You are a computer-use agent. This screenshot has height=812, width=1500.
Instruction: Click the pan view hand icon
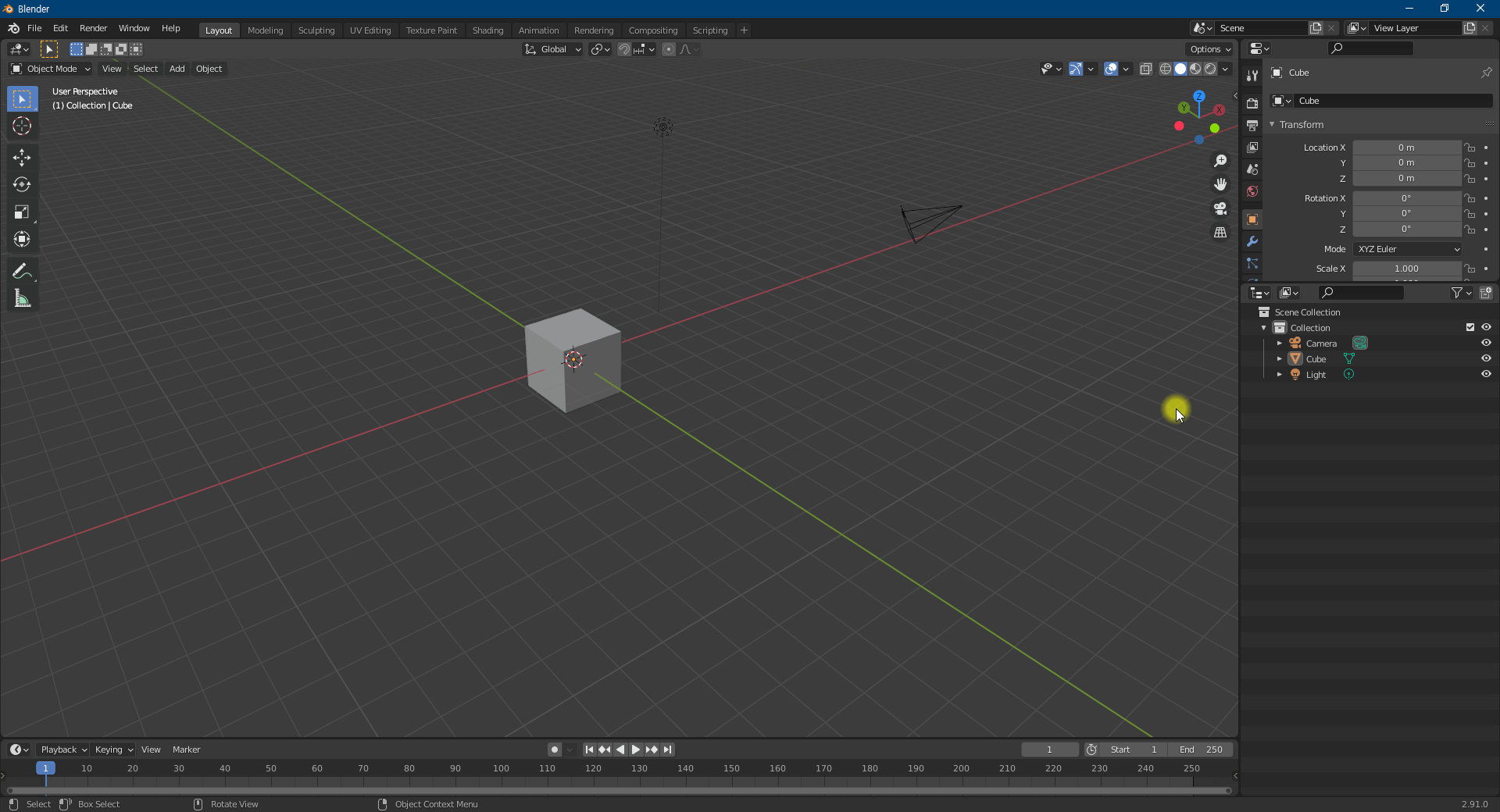[1220, 185]
